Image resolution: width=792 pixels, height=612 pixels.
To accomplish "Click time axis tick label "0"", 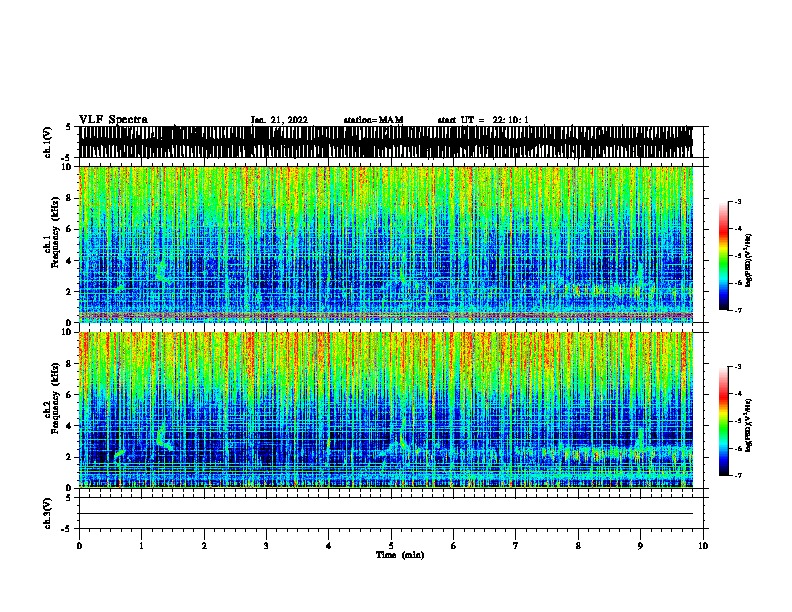I will click(x=79, y=546).
